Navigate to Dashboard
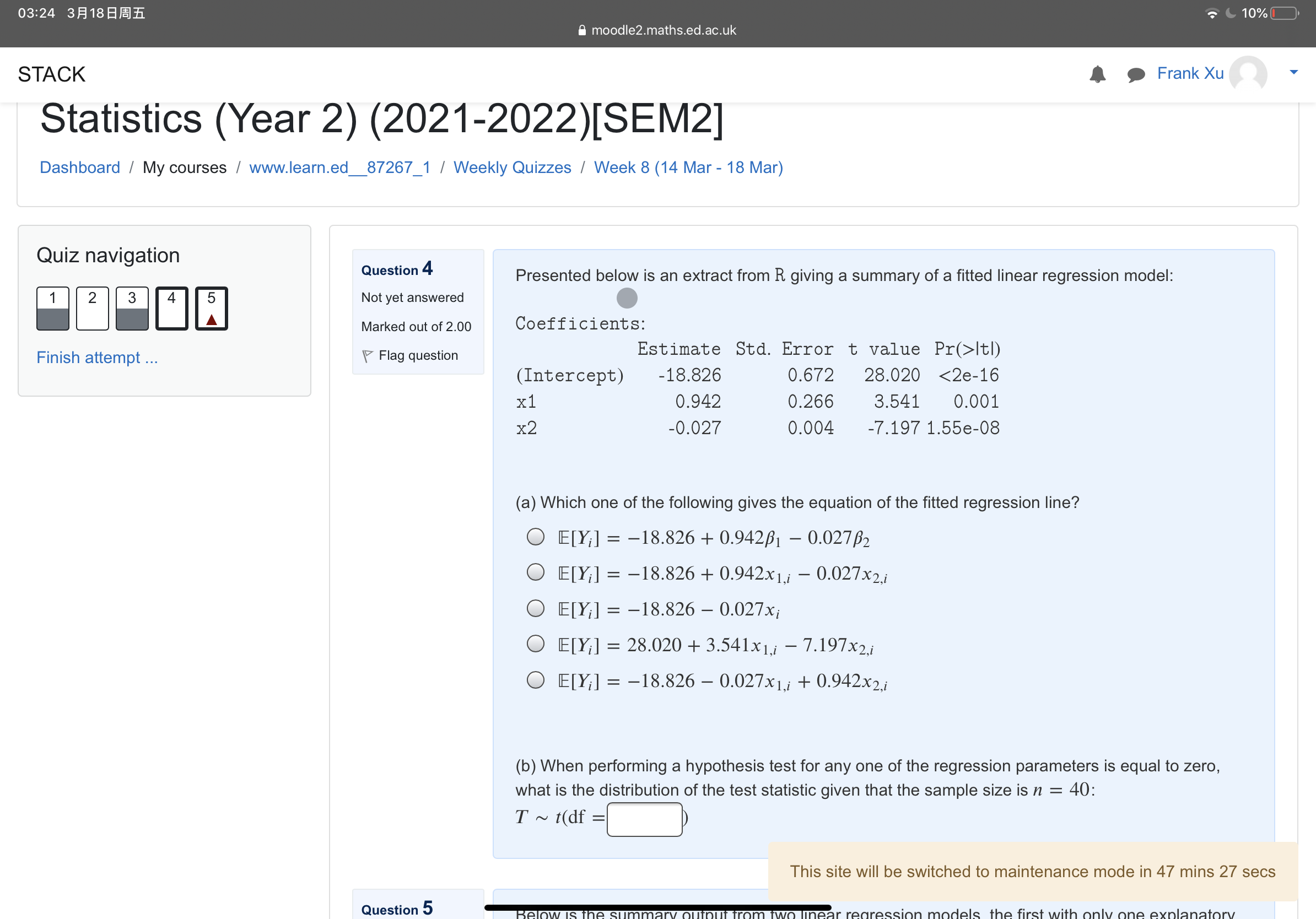Screen dimensions: 1316x919 click(x=80, y=167)
